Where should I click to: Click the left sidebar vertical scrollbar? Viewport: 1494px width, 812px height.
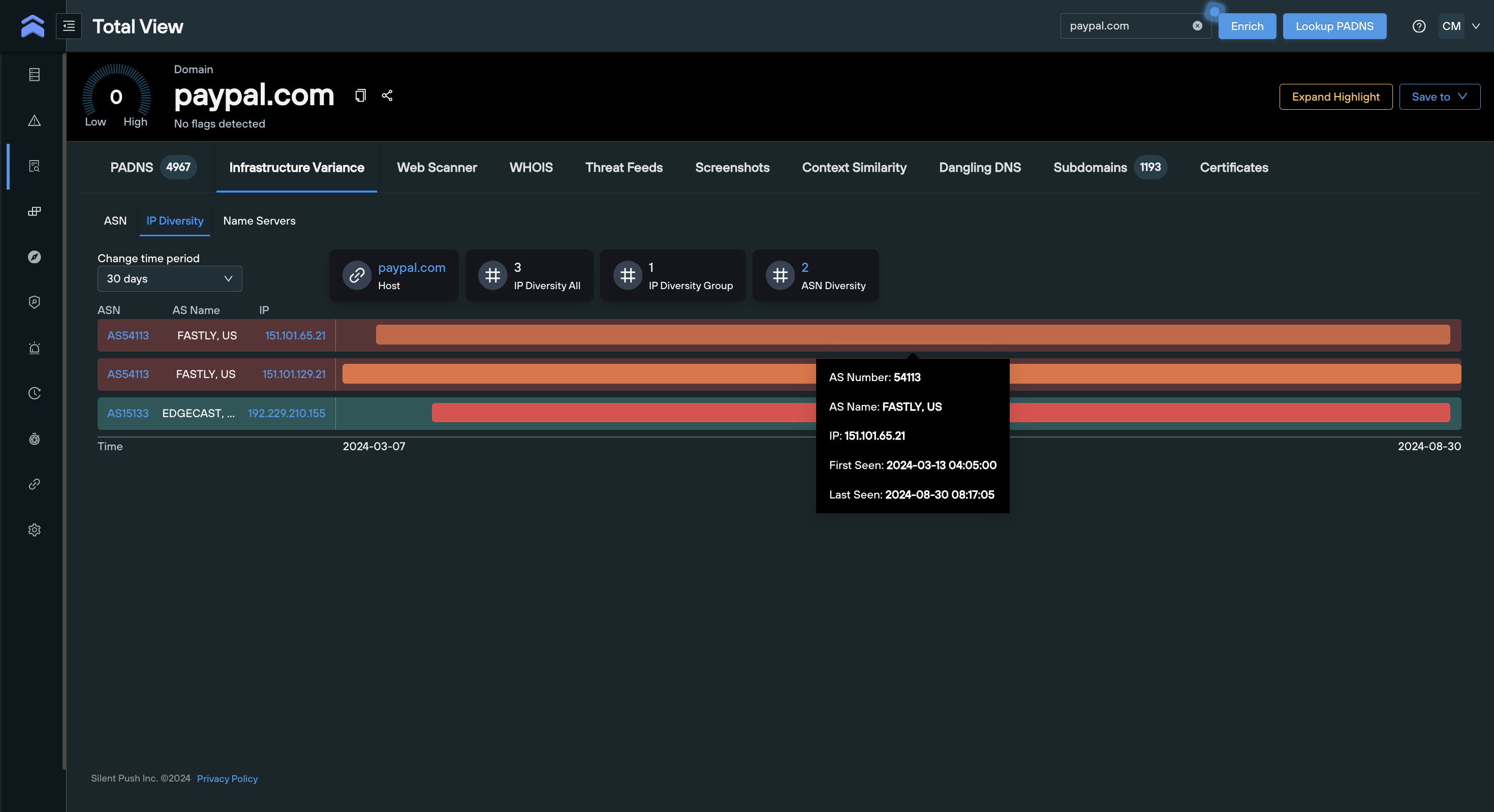coord(64,411)
